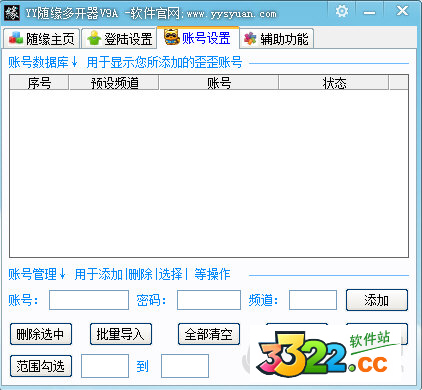Focus the 频道 input field
This screenshot has width=422, height=390.
[313, 300]
